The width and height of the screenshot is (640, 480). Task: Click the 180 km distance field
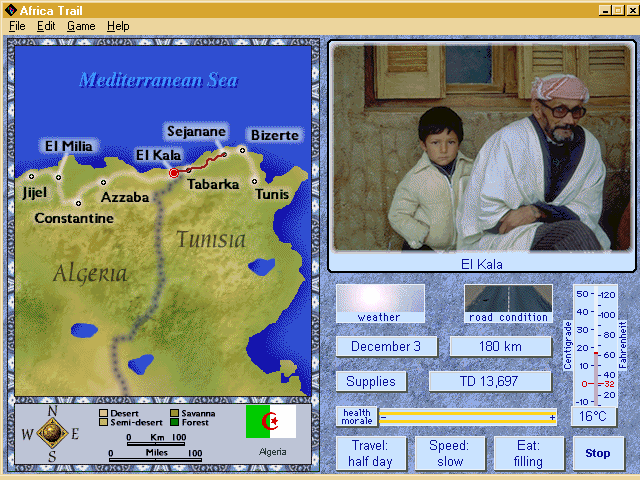500,347
